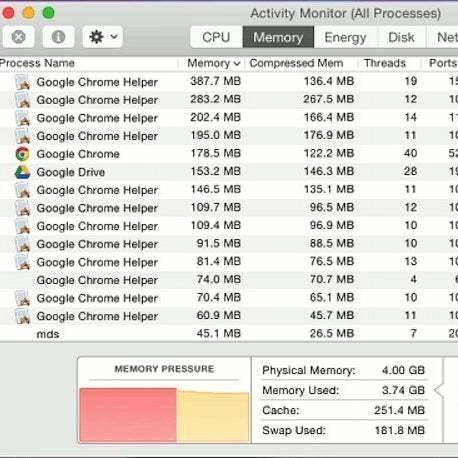The height and width of the screenshot is (458, 458).
Task: Click the Google Chrome app icon
Action: tap(23, 154)
